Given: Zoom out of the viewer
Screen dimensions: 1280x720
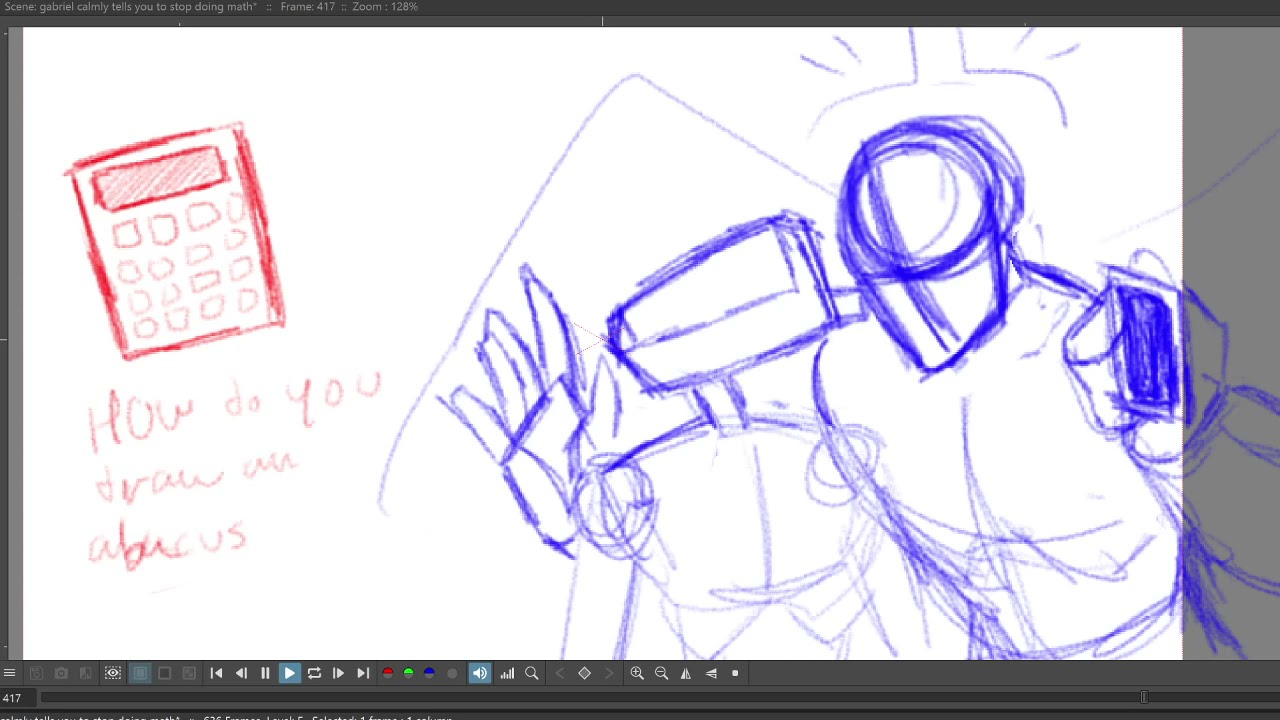Looking at the screenshot, I should coord(661,673).
